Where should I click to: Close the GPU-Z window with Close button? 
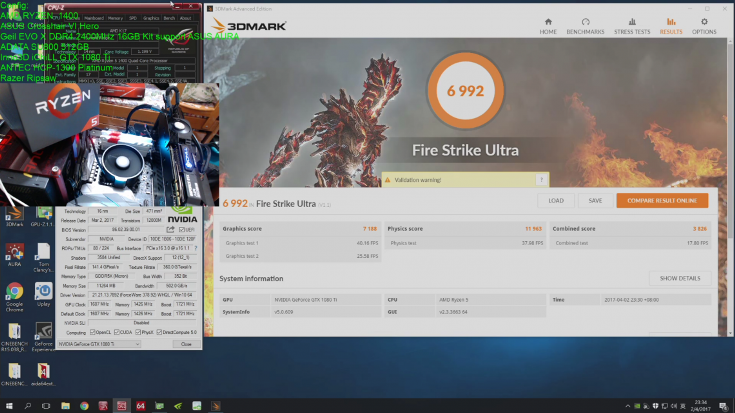point(186,344)
